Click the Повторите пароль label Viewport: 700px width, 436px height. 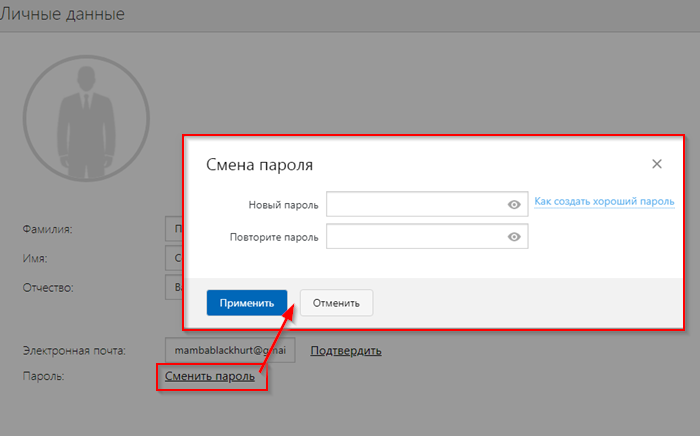(274, 238)
